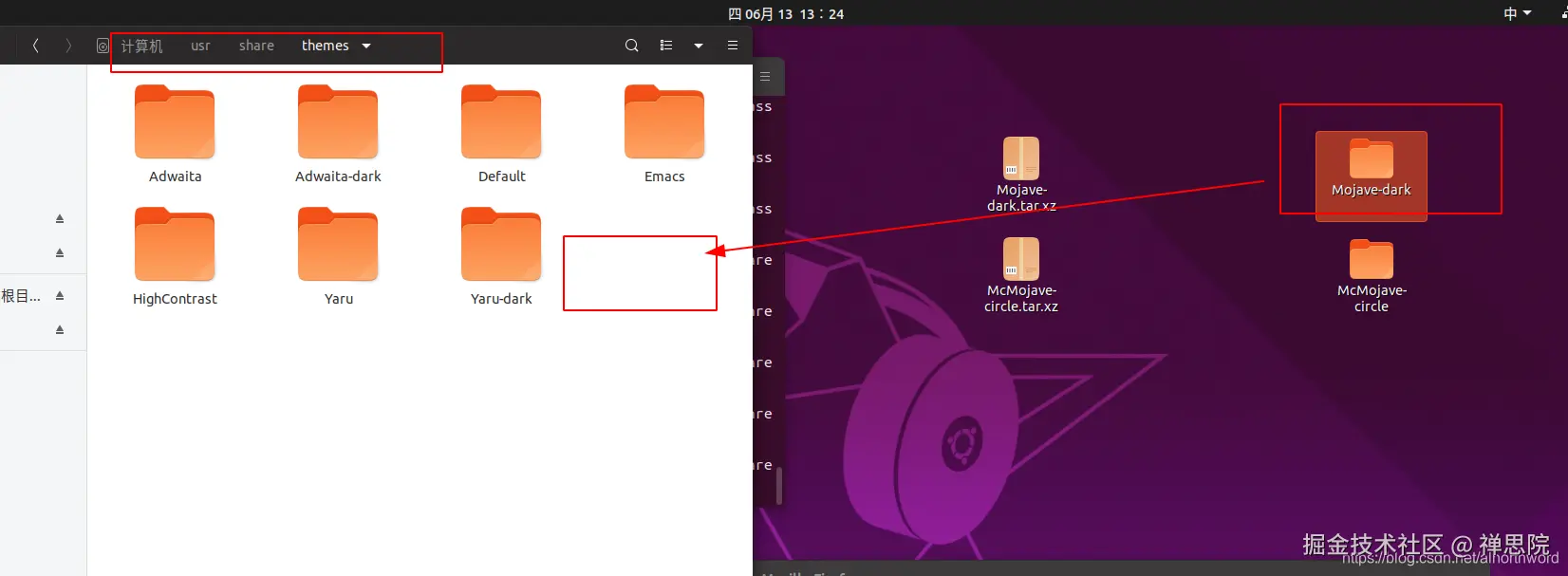The width and height of the screenshot is (1568, 576).
Task: Select the Adwaita-dark folder
Action: click(x=338, y=134)
